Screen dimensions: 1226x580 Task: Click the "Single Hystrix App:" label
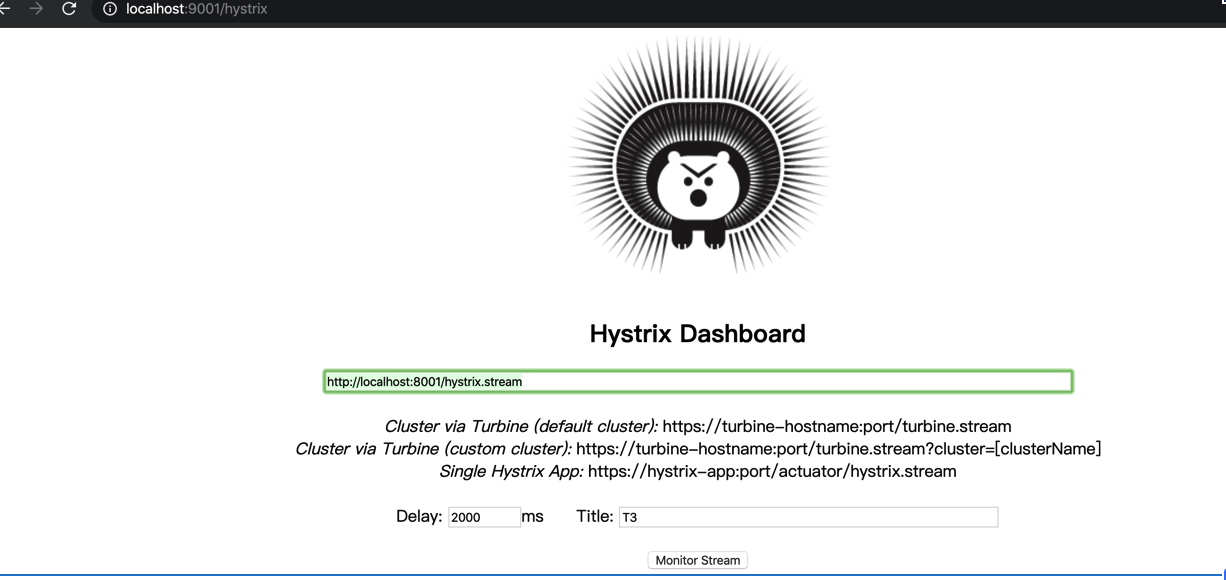click(x=511, y=471)
